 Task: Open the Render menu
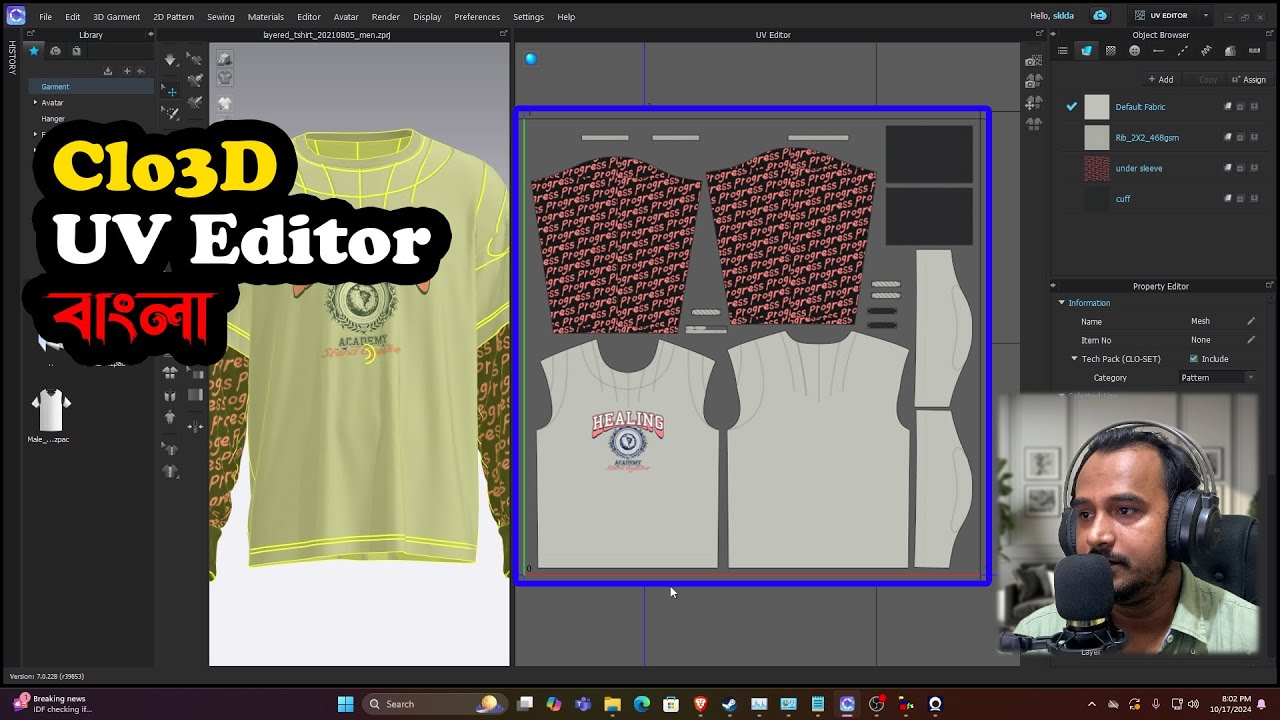coord(385,17)
